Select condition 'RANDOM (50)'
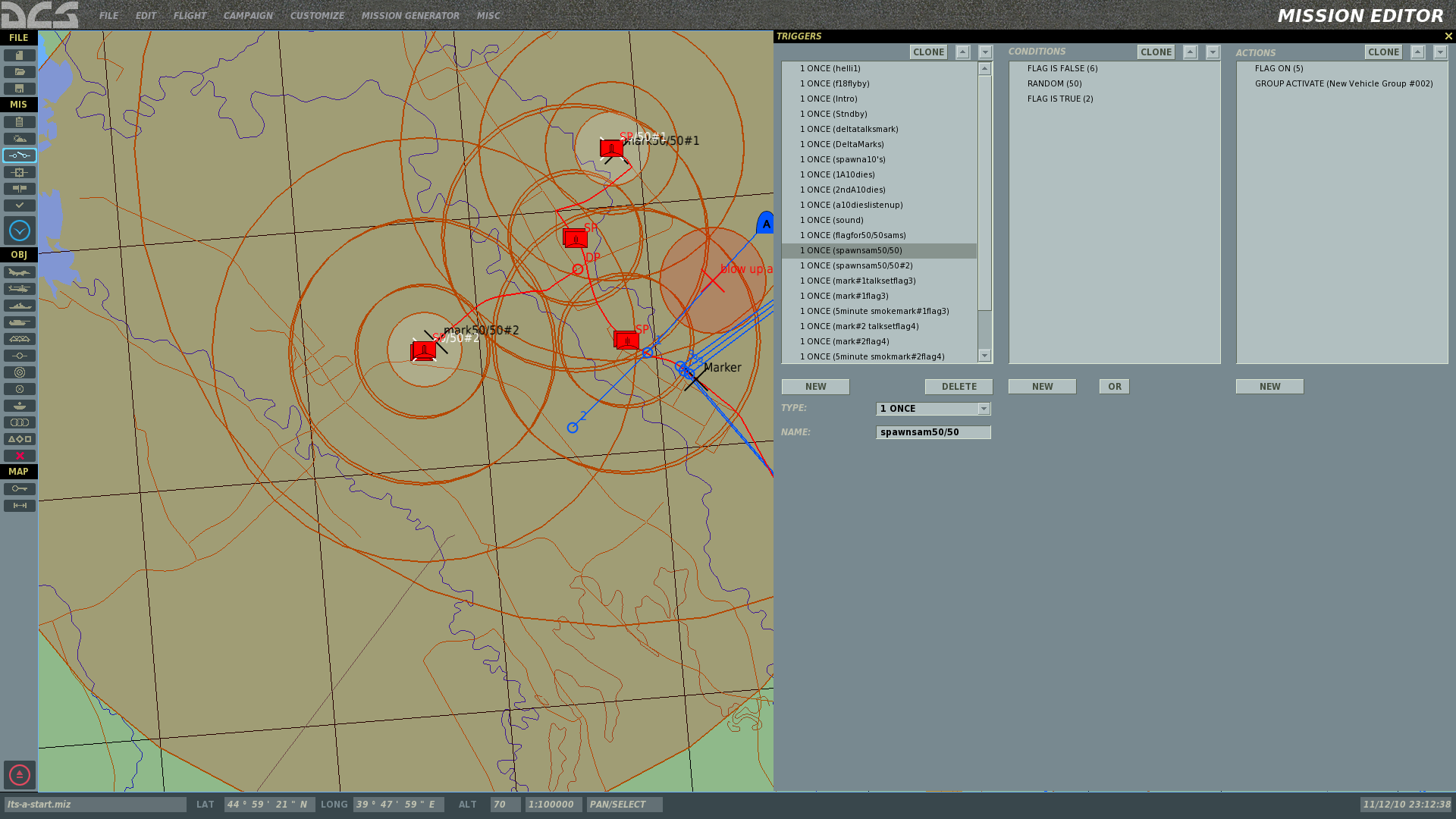 tap(1115, 83)
